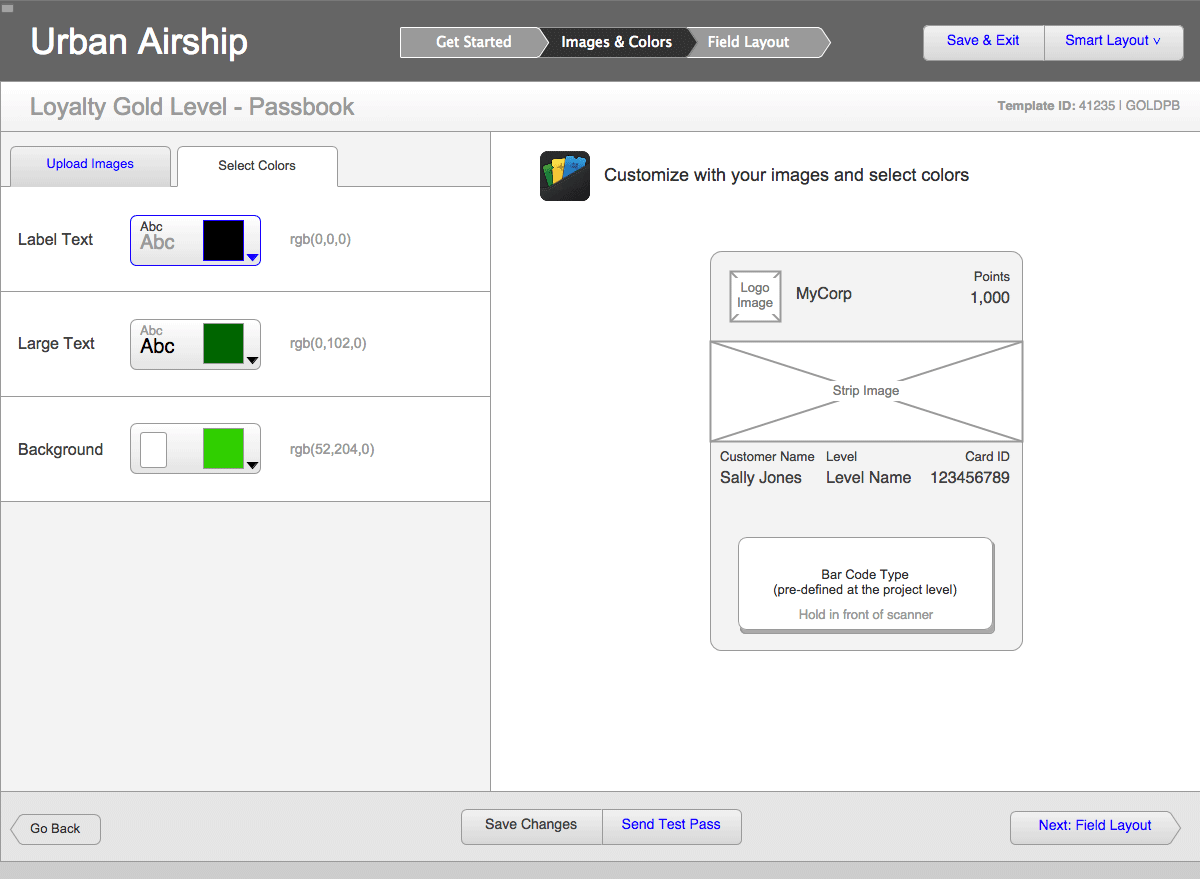Screen dimensions: 1200x879
Task: Click the Background row label
Action: (60, 450)
